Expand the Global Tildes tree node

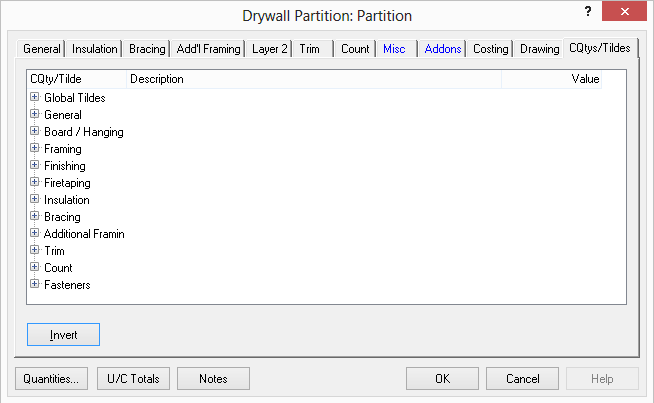[x=35, y=98]
